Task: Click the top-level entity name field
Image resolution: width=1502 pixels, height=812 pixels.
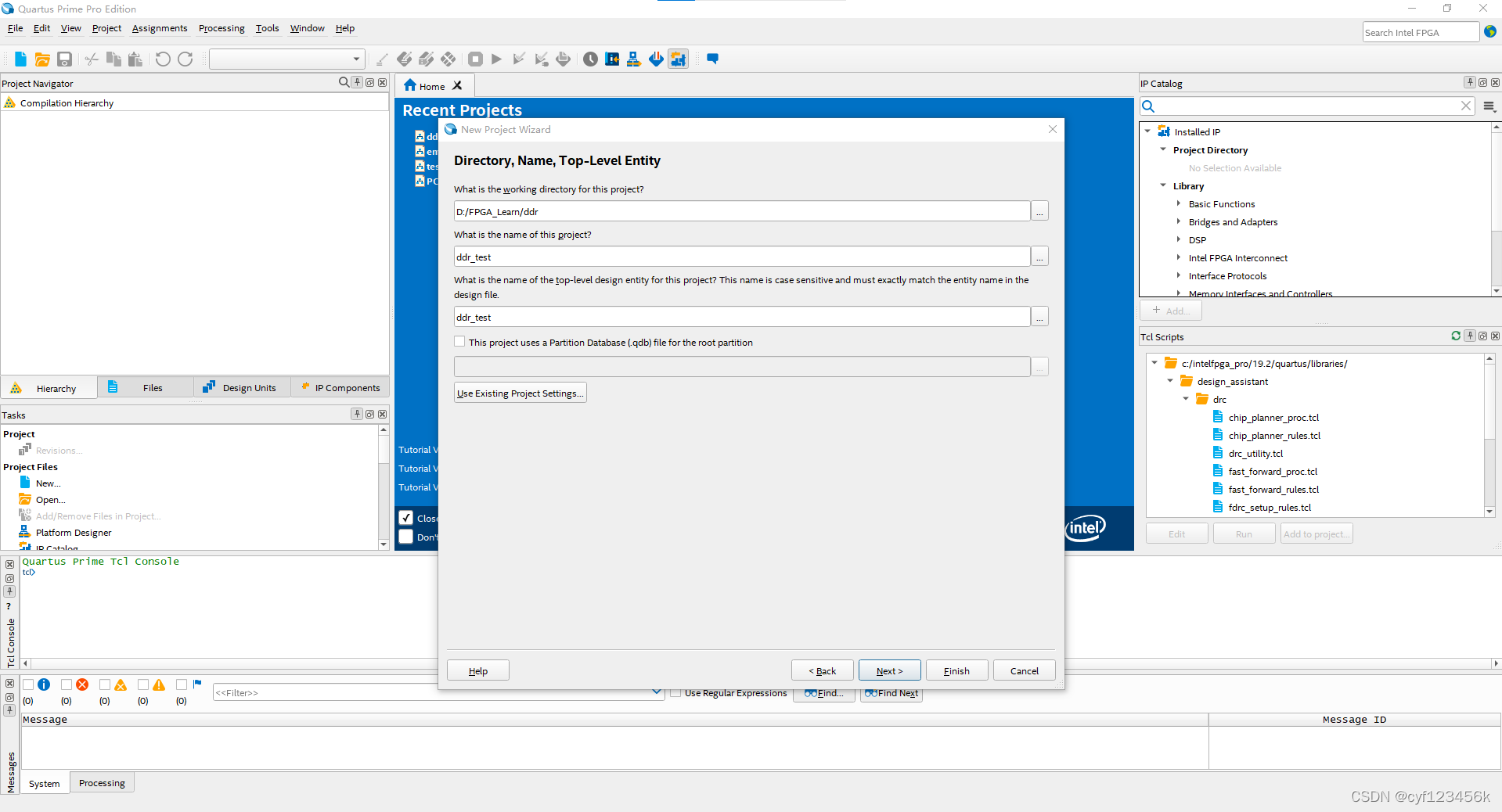Action: (x=742, y=317)
